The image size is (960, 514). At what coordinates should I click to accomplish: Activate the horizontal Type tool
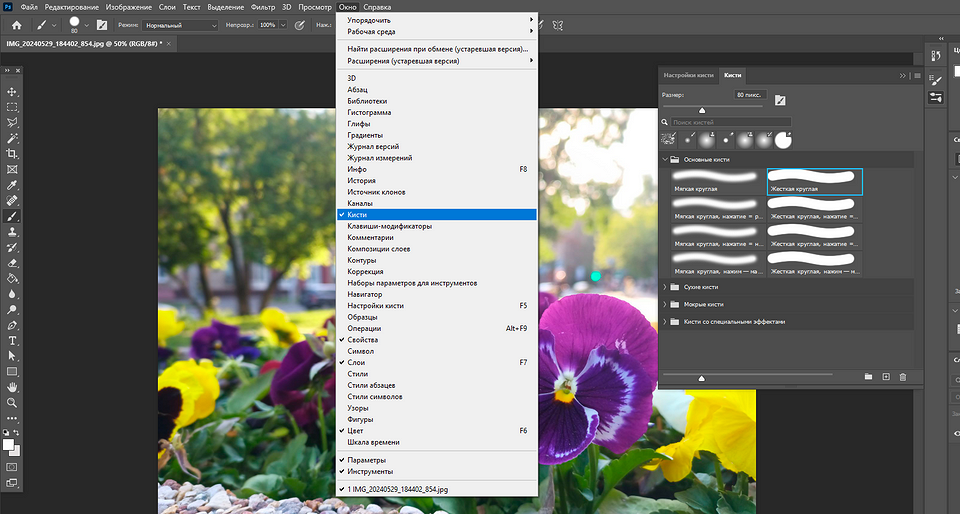click(13, 340)
